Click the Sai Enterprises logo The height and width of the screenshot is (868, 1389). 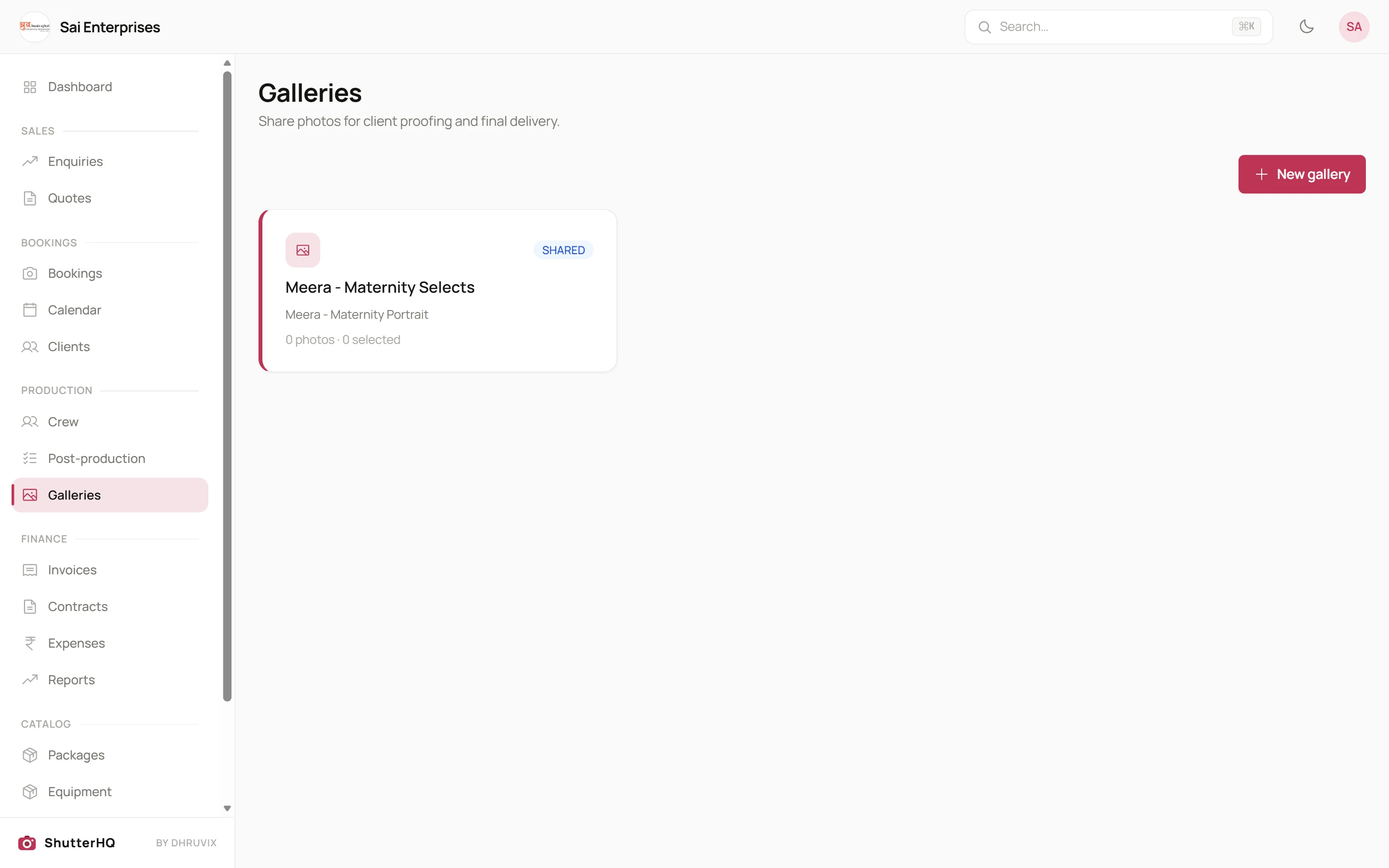point(34,27)
